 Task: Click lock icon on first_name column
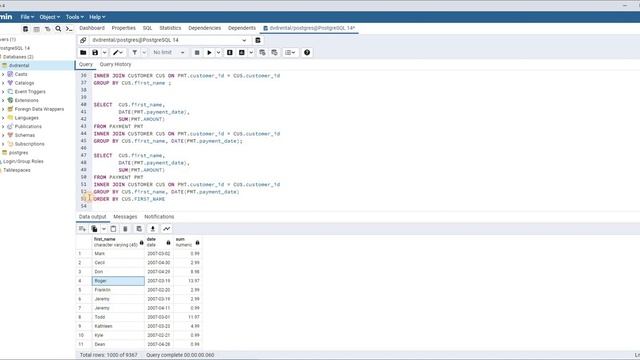pyautogui.click(x=142, y=243)
